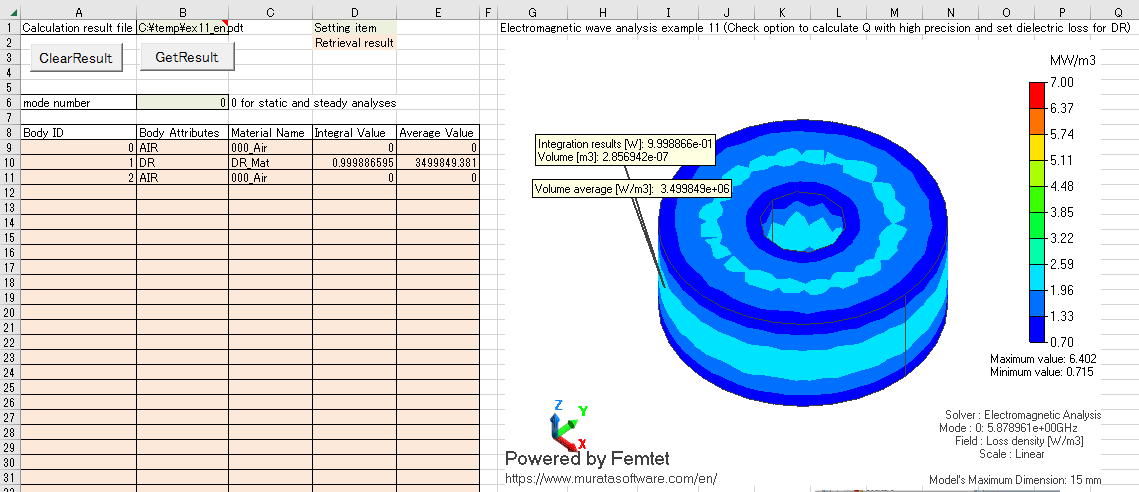Select column A header
The width and height of the screenshot is (1139, 492).
(x=78, y=12)
